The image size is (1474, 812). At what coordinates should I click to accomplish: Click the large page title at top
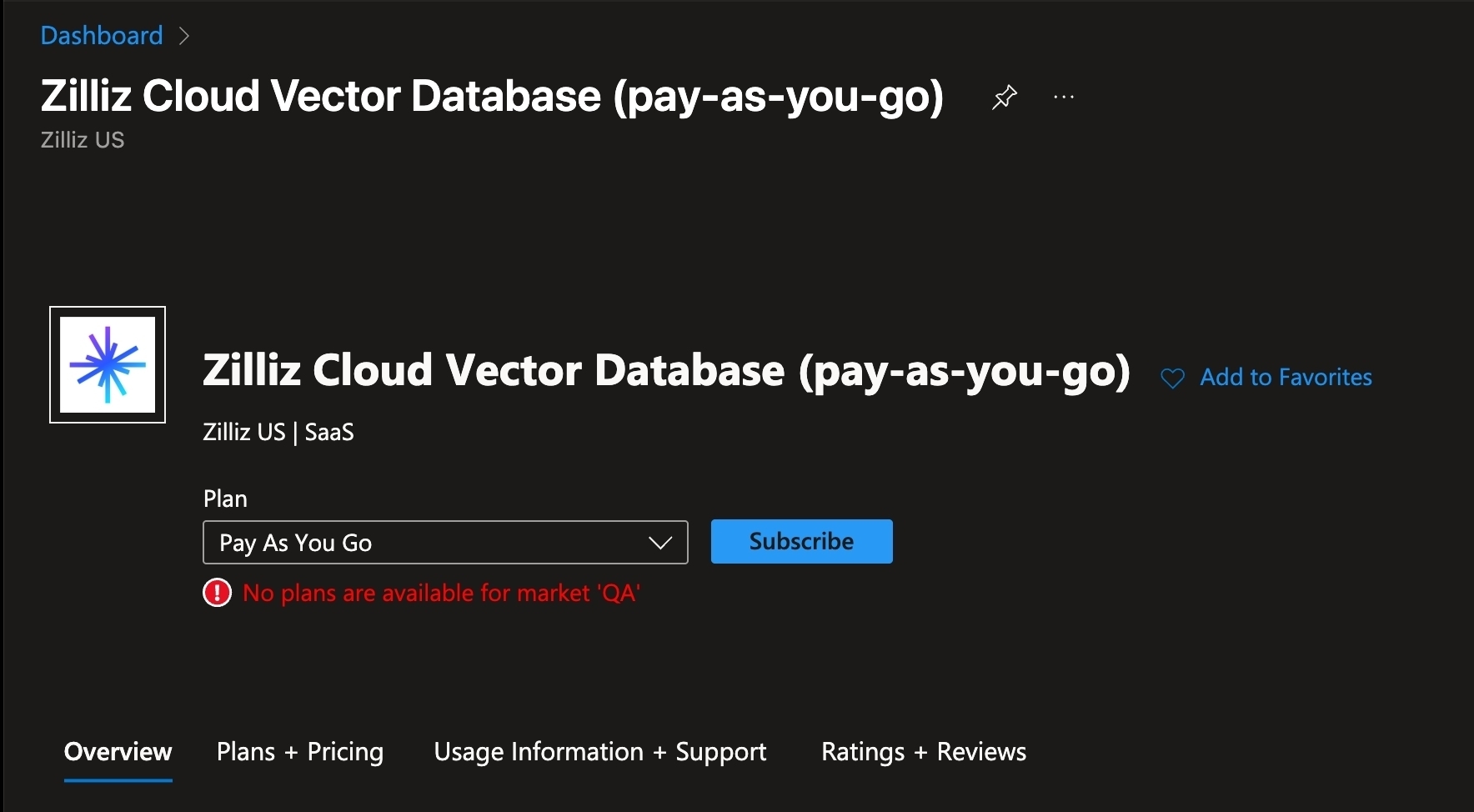(492, 96)
